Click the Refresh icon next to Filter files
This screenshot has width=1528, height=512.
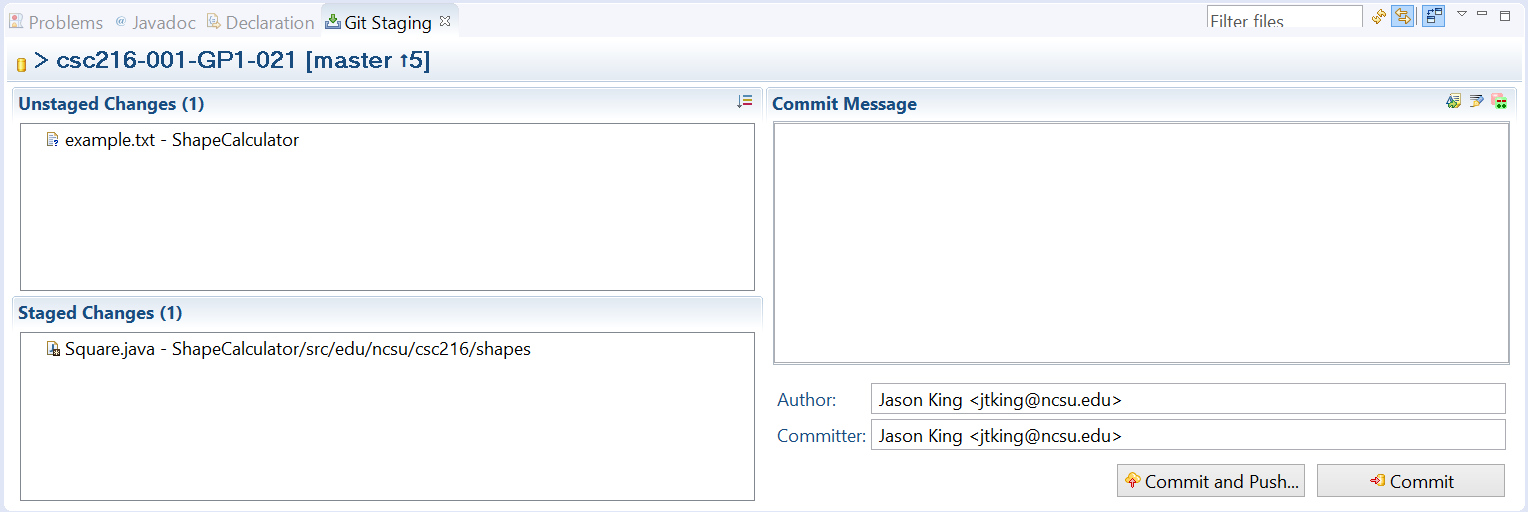point(1379,16)
